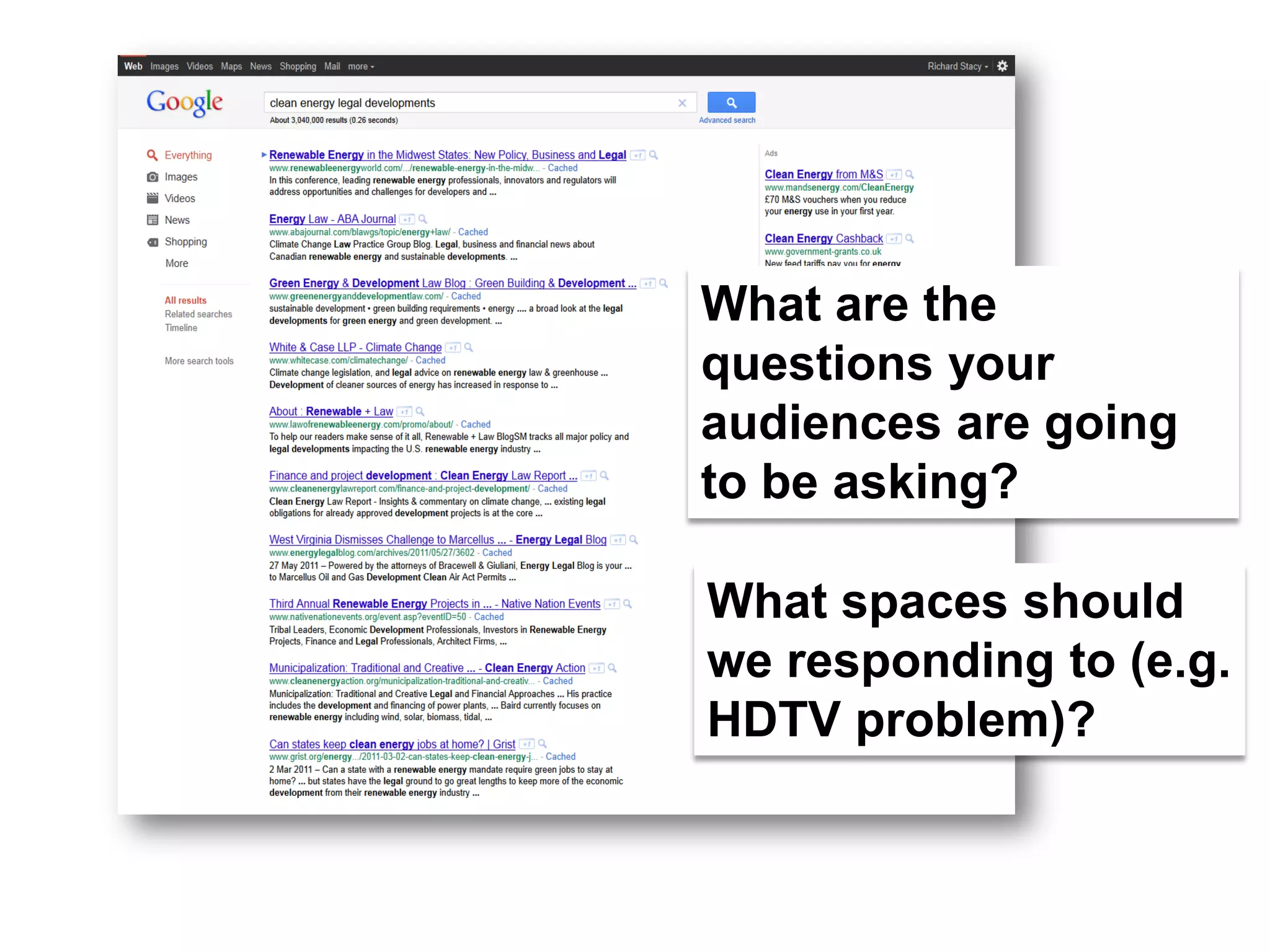Switch to Videos in top bar
The height and width of the screenshot is (952, 1270).
200,66
